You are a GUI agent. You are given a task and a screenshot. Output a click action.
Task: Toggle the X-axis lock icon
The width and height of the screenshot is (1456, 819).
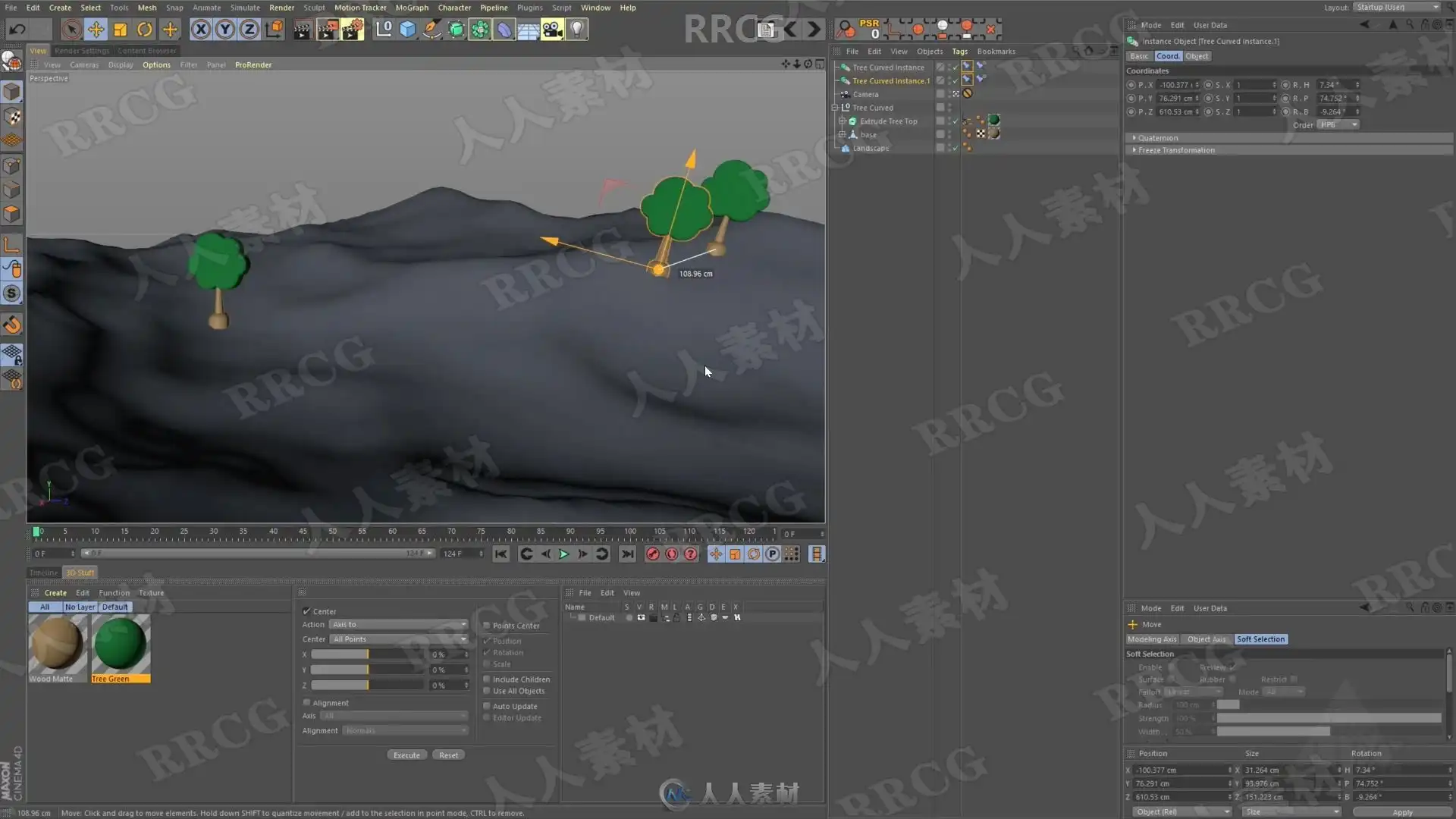click(200, 30)
